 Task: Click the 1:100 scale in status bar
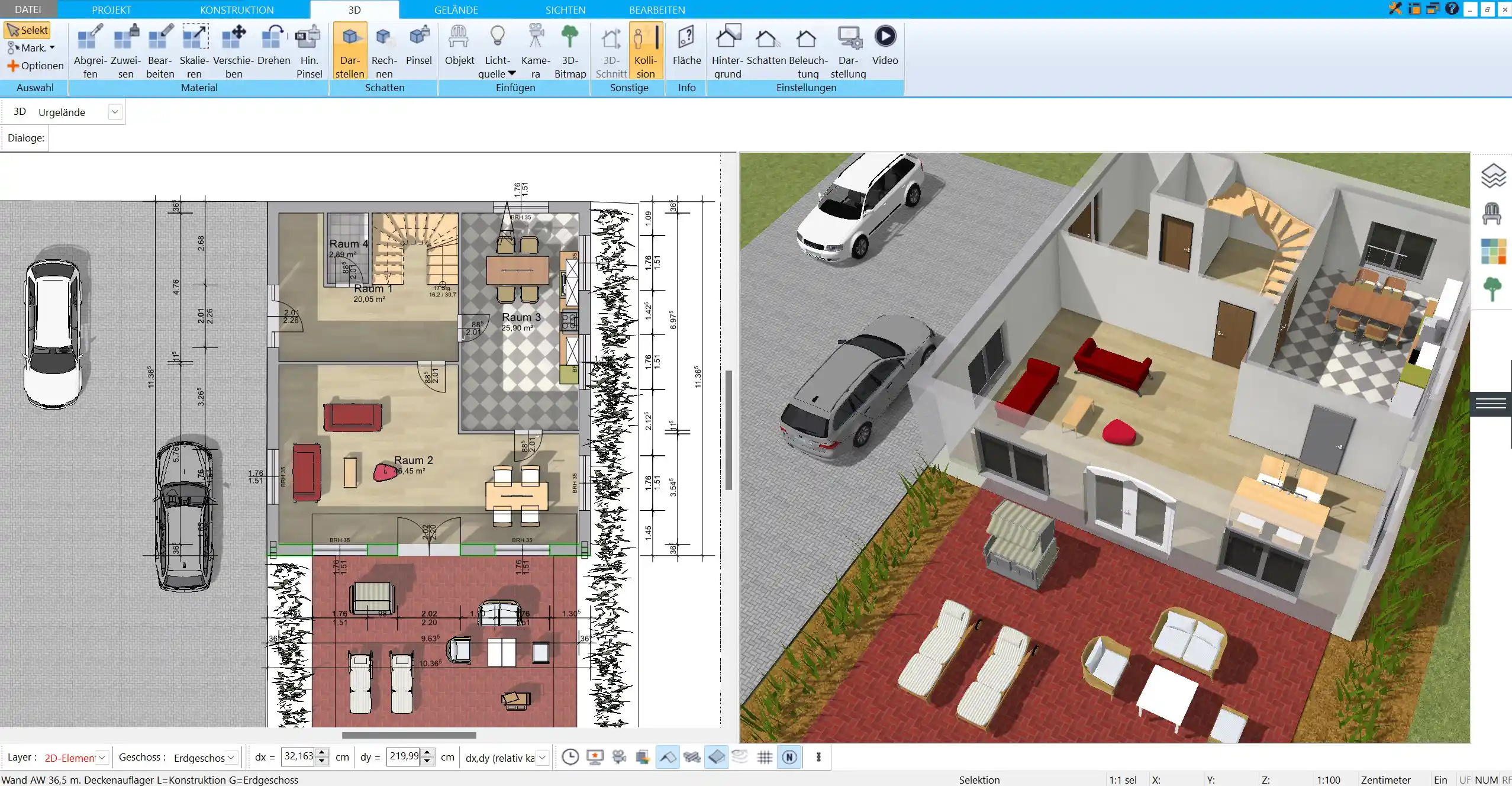pos(1329,779)
